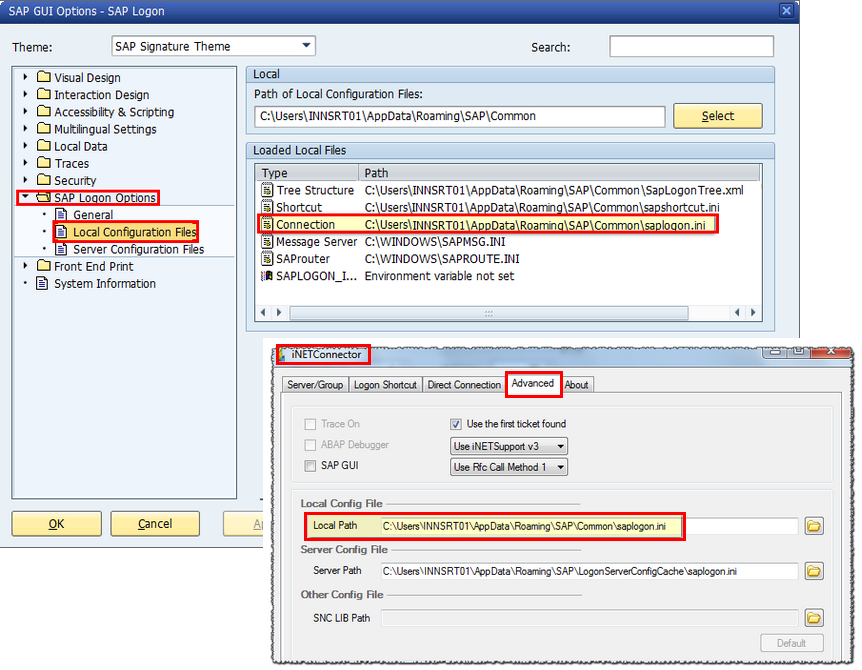Open the Local Path folder browse icon
862x670 pixels.
813,525
